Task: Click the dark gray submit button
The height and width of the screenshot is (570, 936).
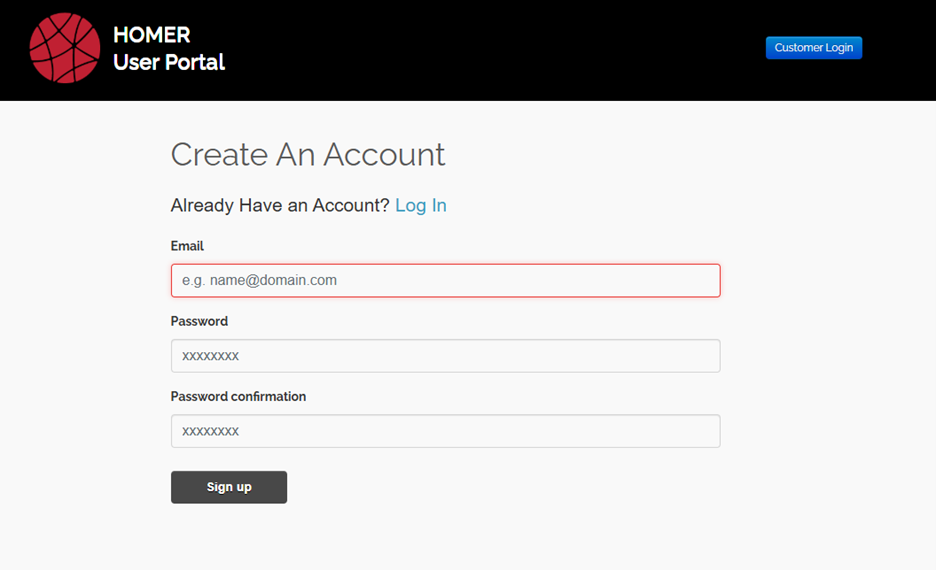Action: coord(229,487)
